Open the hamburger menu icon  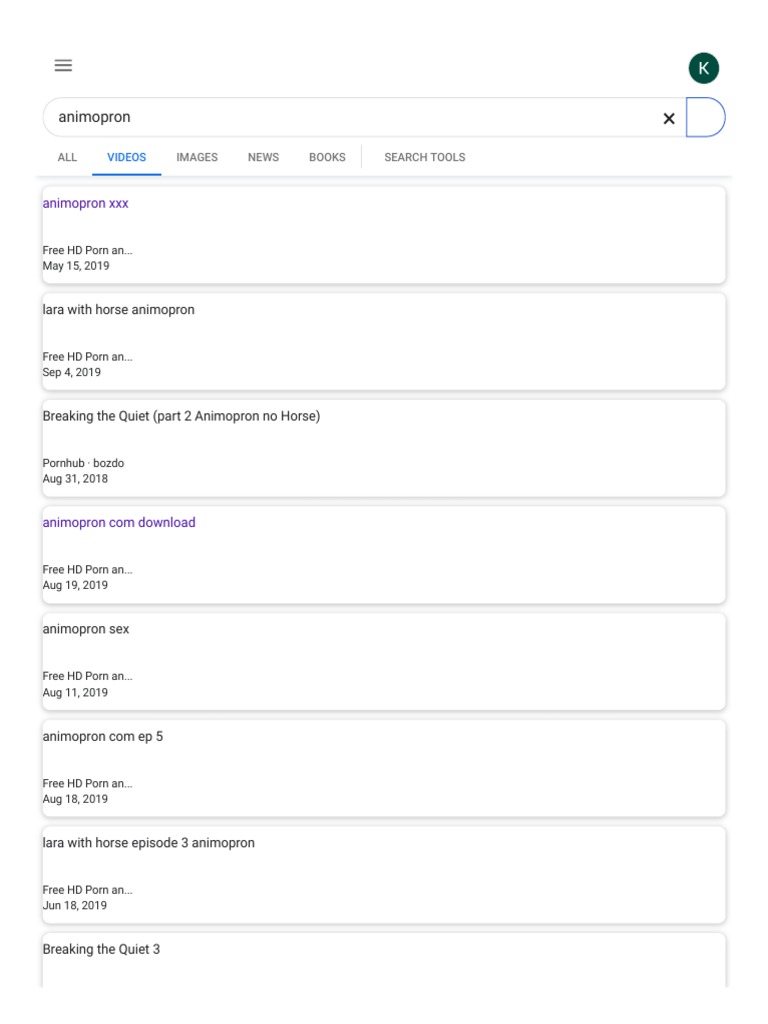(x=63, y=65)
